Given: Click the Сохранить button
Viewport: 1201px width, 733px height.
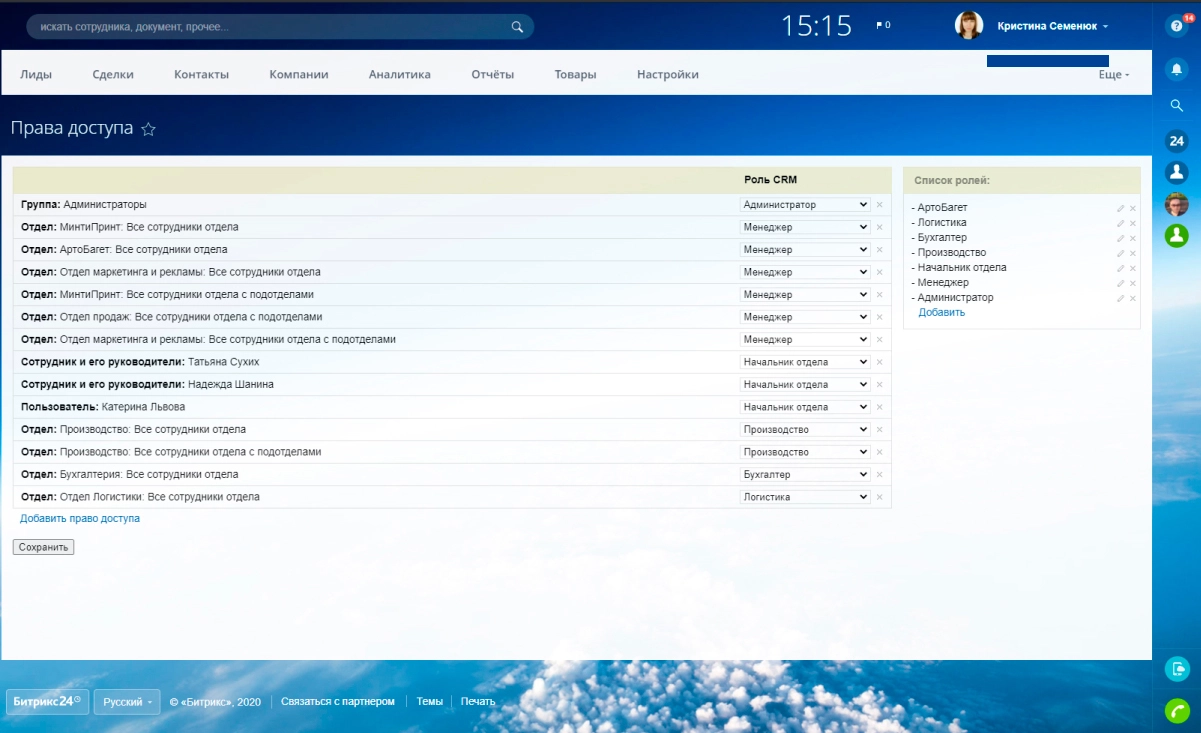Looking at the screenshot, I should (43, 547).
